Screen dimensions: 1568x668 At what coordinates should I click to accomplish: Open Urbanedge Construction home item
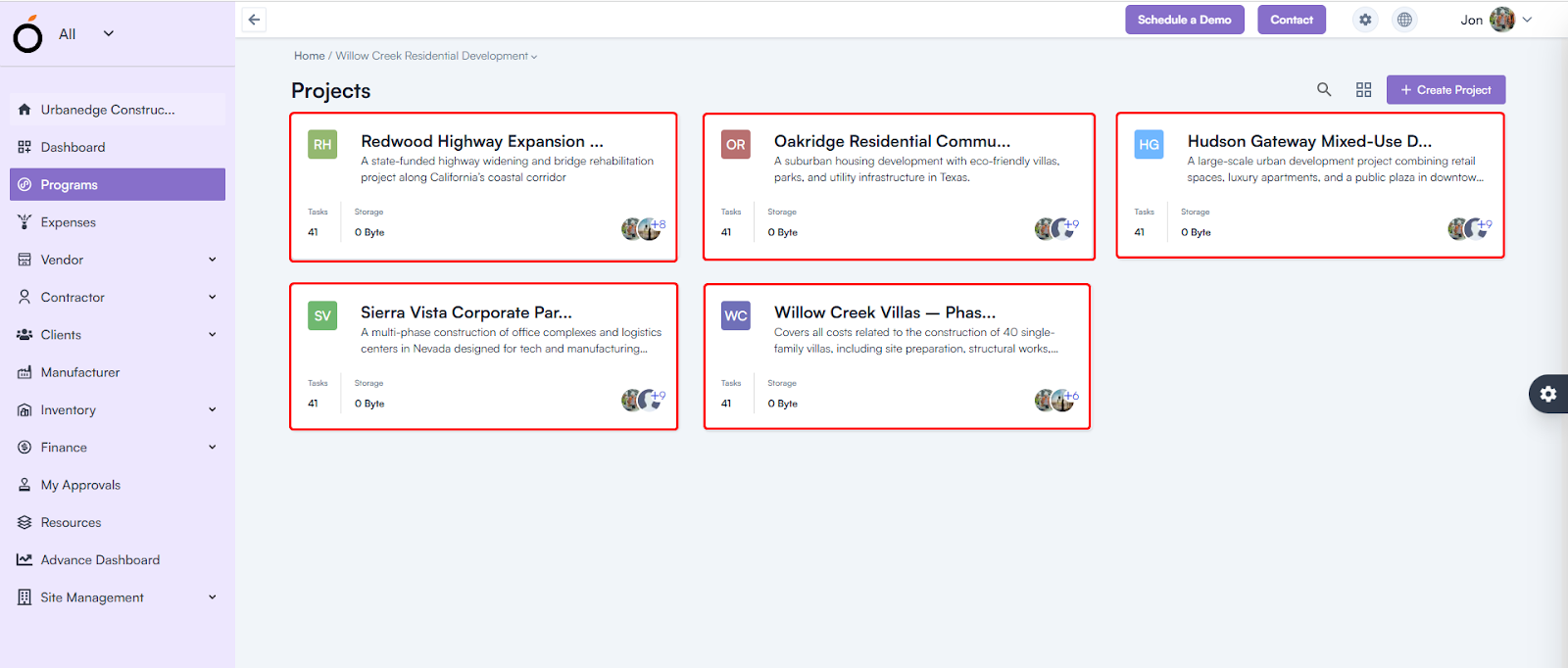(118, 110)
